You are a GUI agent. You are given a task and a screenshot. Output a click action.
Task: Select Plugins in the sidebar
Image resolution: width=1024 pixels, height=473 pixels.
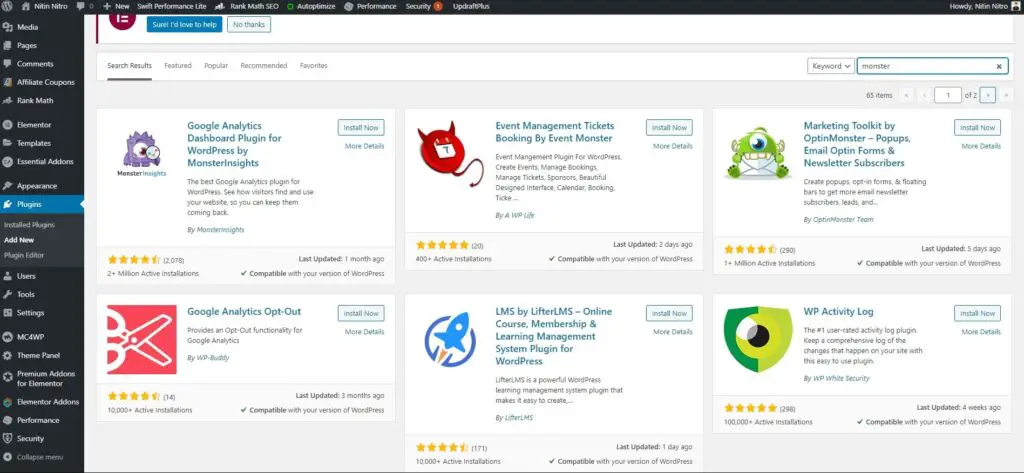42,204
